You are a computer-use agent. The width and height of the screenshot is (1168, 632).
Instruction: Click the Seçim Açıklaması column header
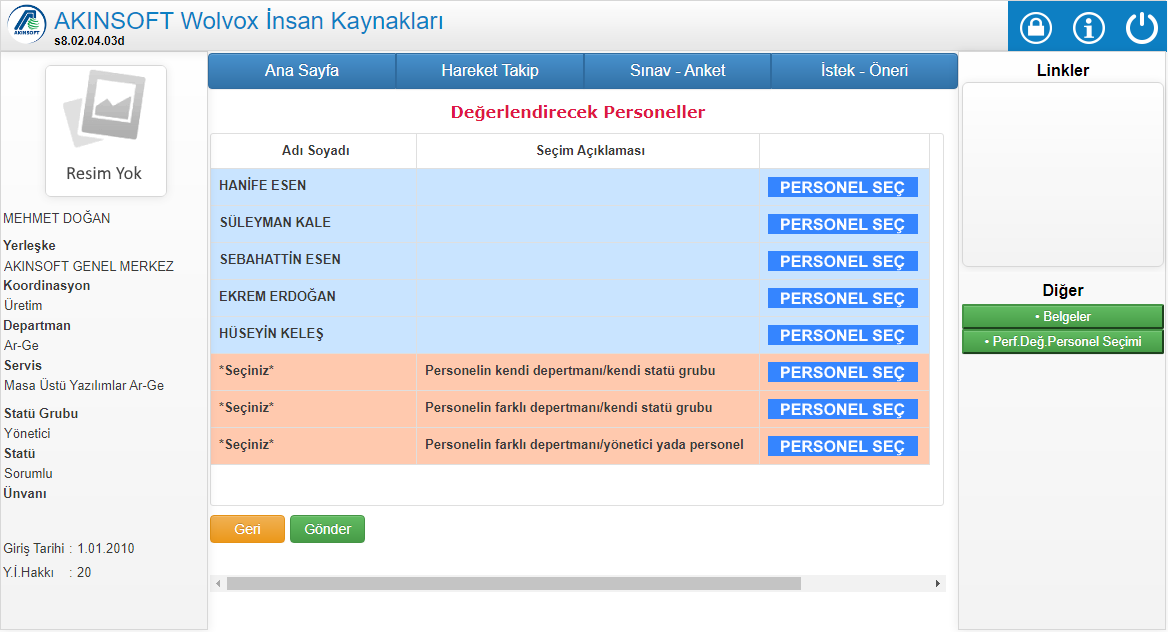590,151
